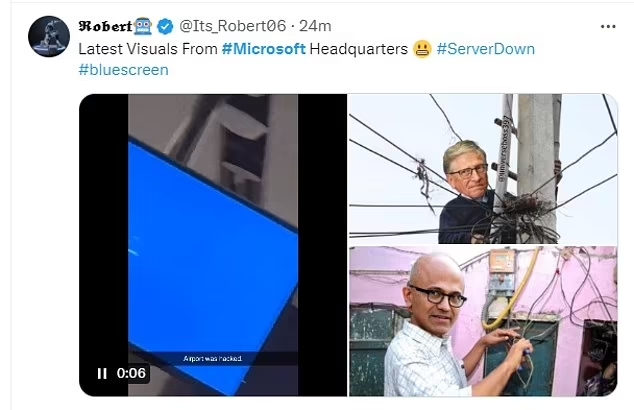
Task: Open the #ServerDown hashtag
Action: pos(486,49)
